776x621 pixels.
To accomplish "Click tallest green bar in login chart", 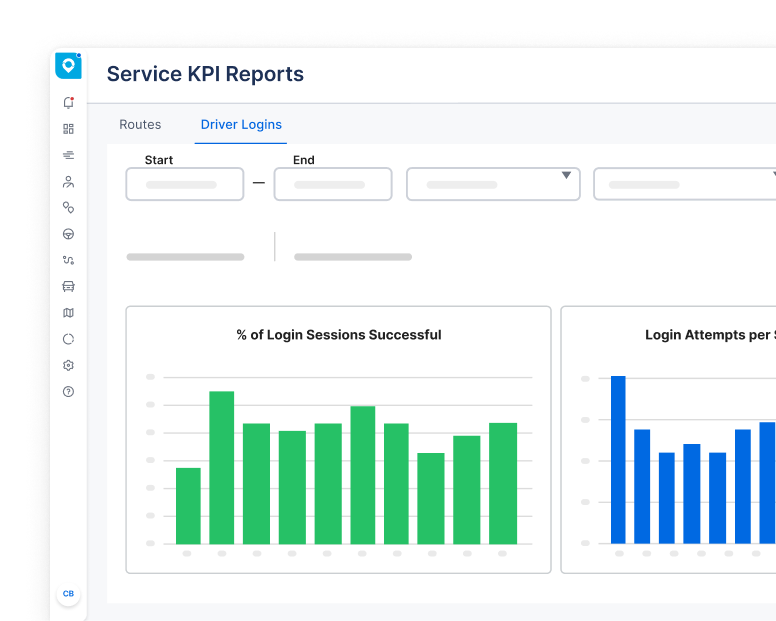I will click(221, 467).
